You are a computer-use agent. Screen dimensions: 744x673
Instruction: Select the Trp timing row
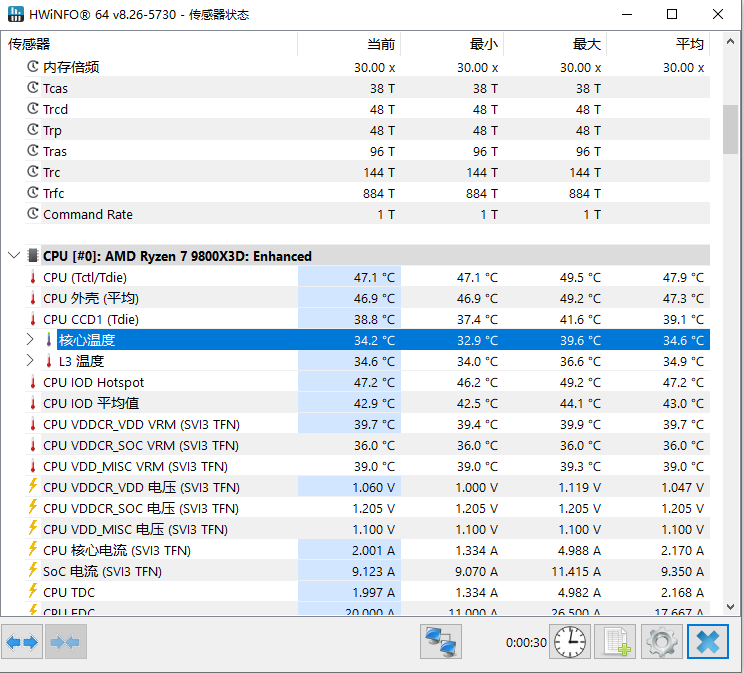point(367,130)
